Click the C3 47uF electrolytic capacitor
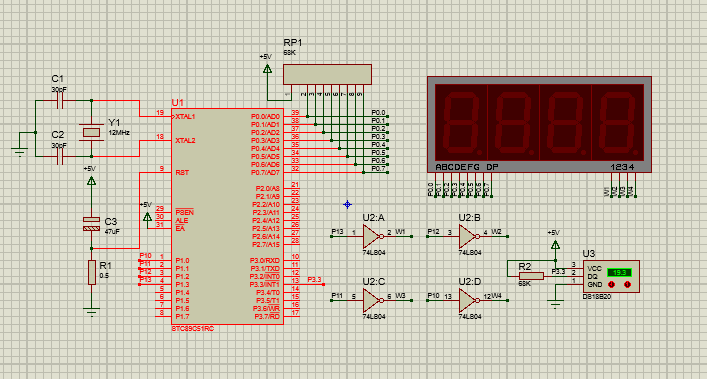 click(92, 224)
